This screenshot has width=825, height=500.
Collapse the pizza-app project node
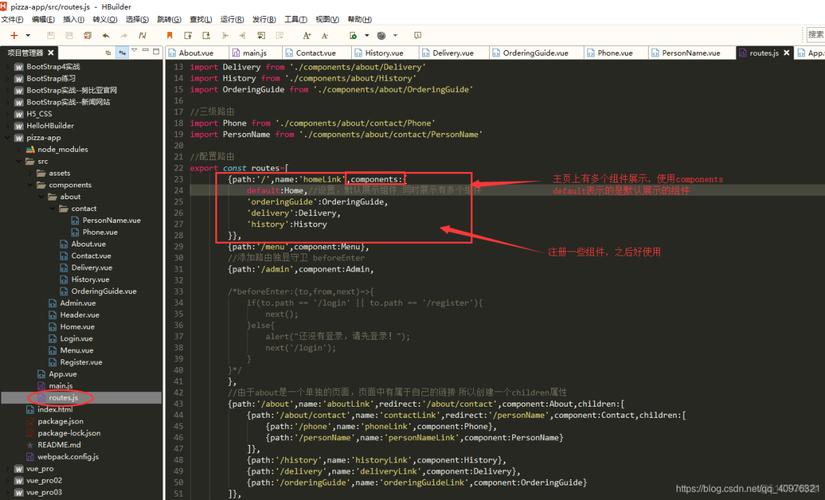pos(7,138)
